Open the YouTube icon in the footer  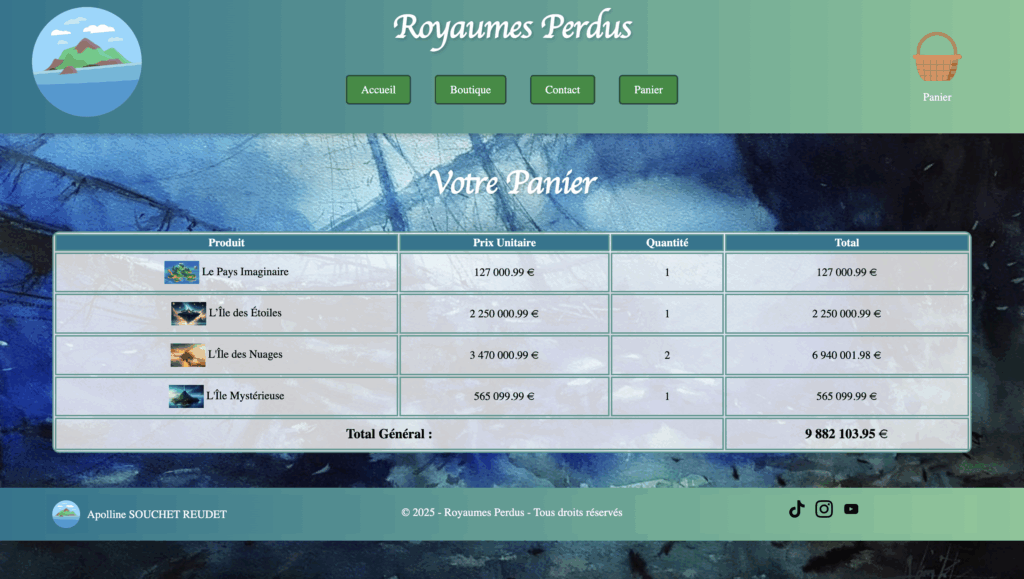pyautogui.click(x=851, y=509)
